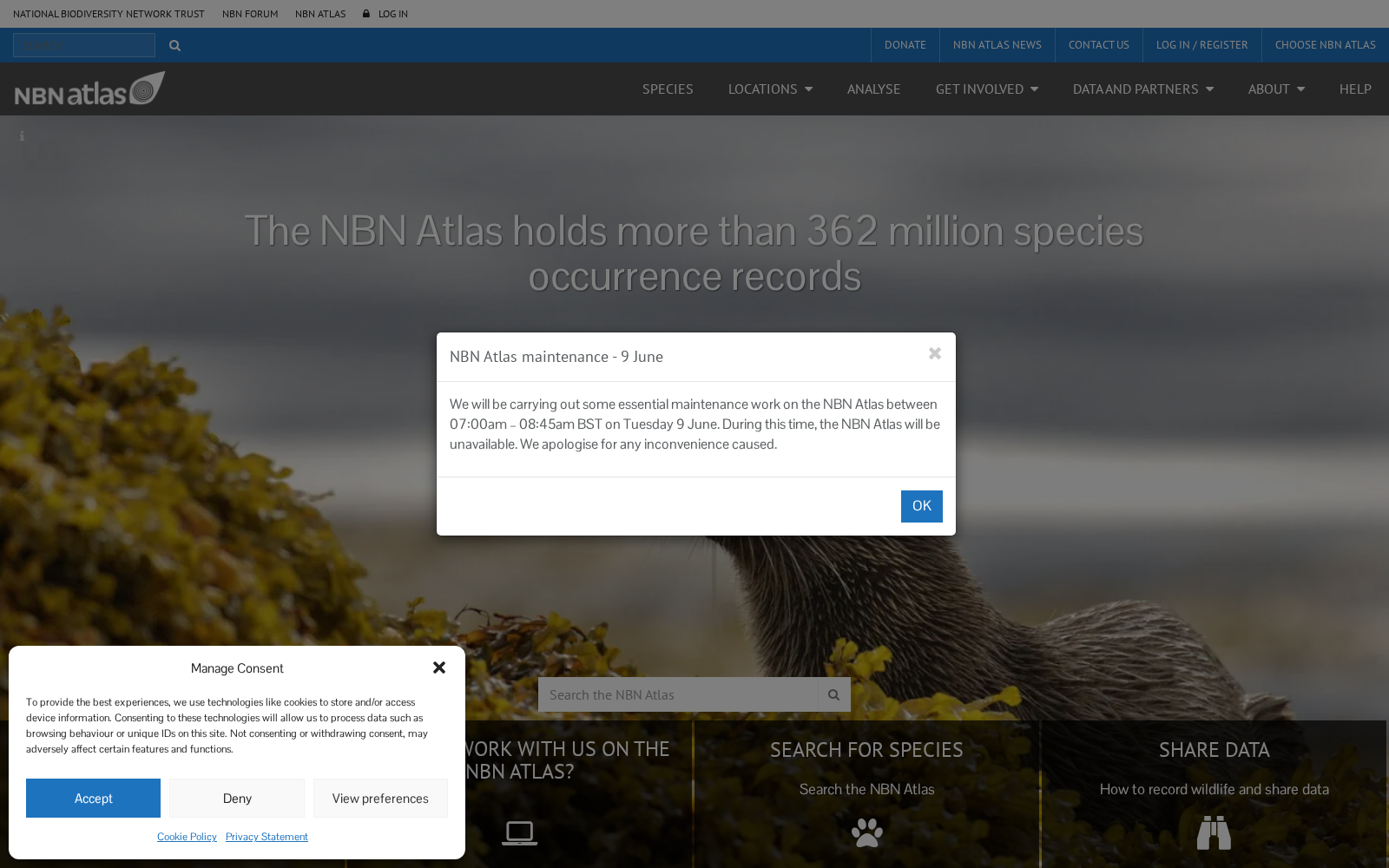Viewport: 1389px width, 868px height.
Task: Open the NBN FORUM link
Action: click(250, 14)
